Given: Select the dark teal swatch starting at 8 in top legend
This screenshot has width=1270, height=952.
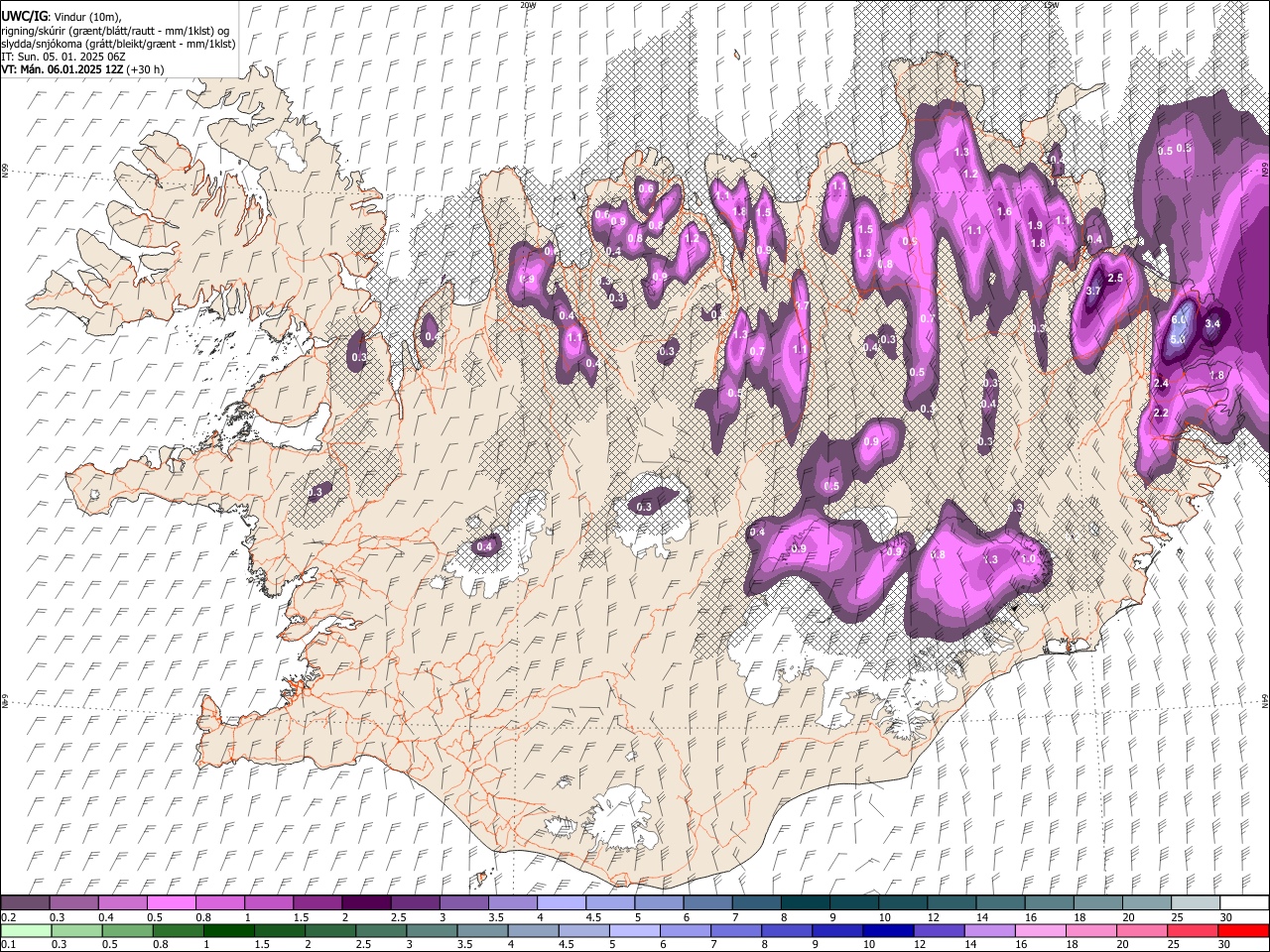Looking at the screenshot, I should (805, 902).
